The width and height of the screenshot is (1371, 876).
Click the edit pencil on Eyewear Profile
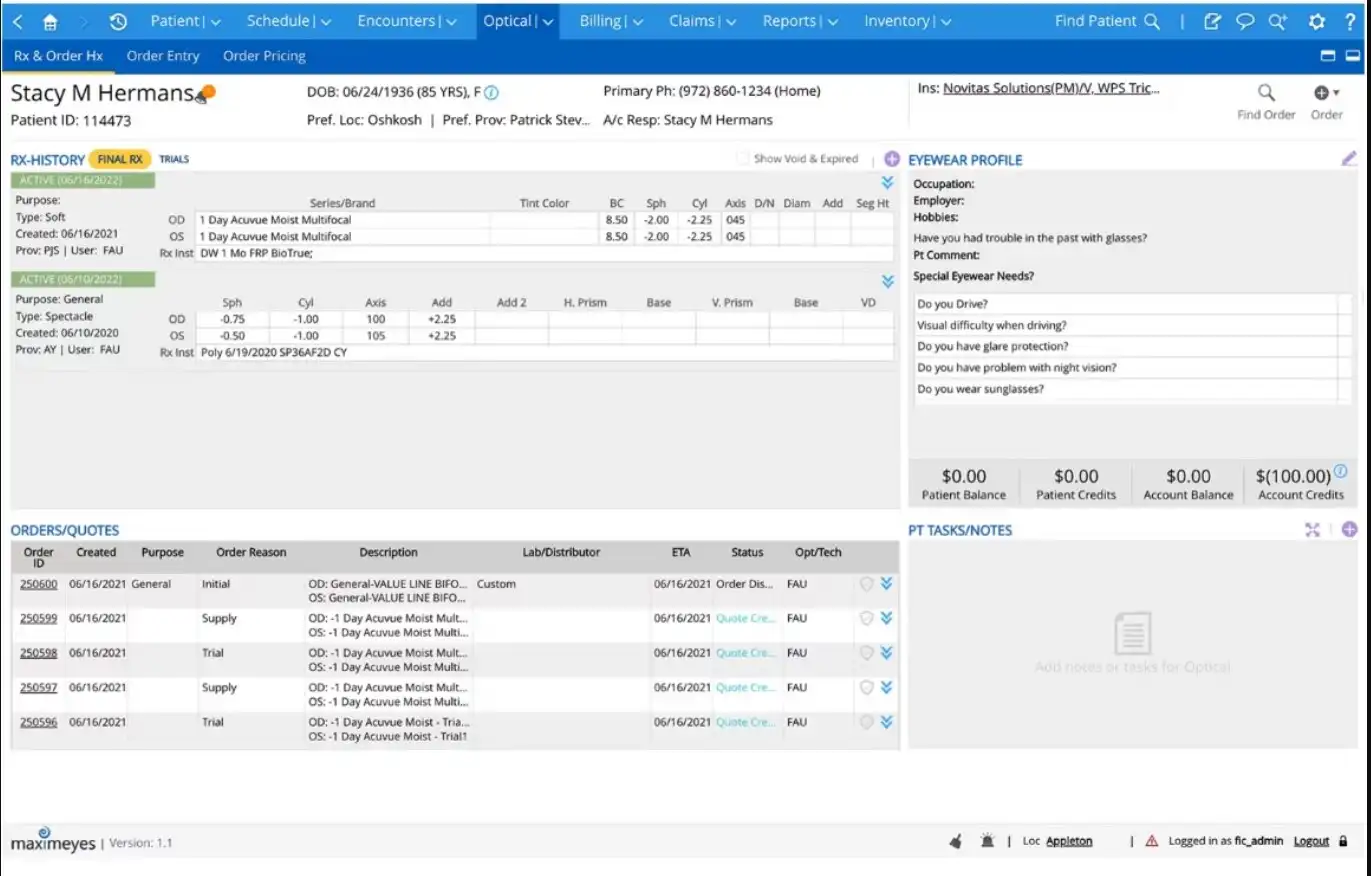coord(1349,157)
